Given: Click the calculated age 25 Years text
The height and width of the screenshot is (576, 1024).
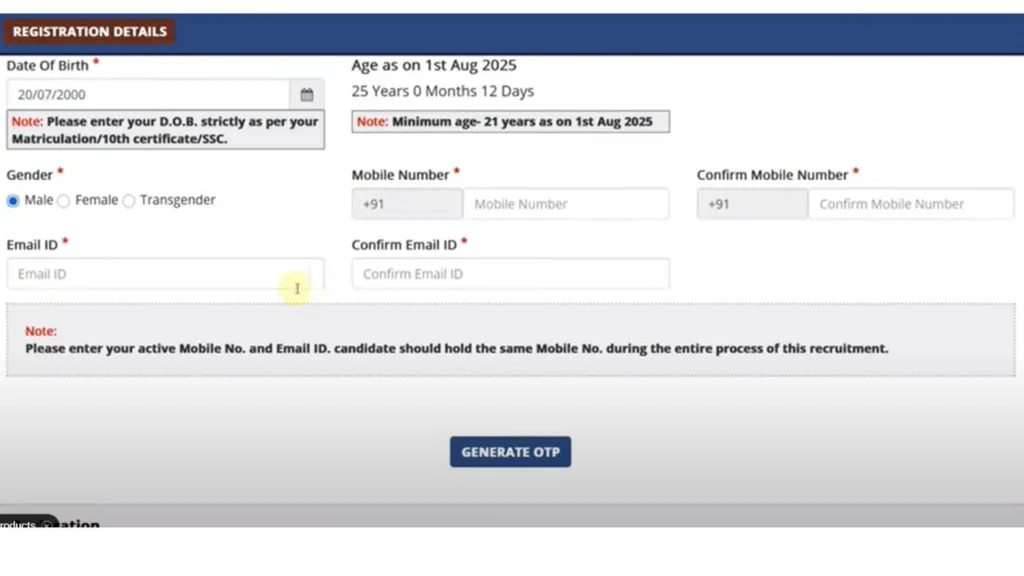Looking at the screenshot, I should [x=442, y=91].
